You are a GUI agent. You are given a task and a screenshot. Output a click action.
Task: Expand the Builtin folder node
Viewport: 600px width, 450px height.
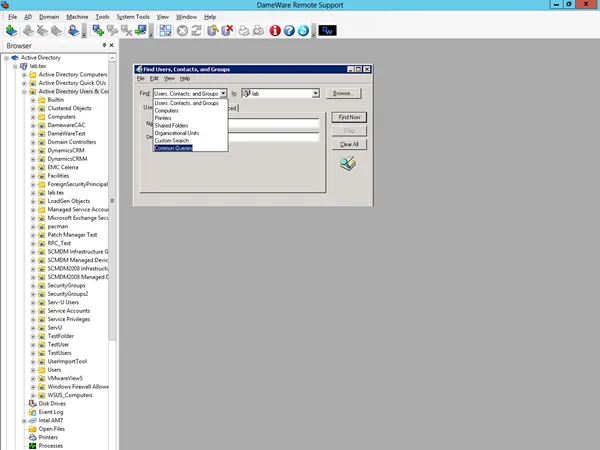(x=33, y=100)
